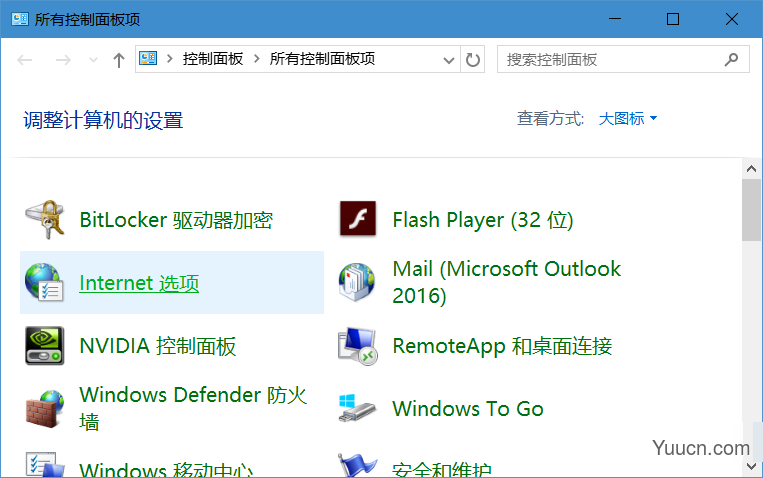Expand the chevron after 控制面板 breadcrumb
Screen dimensions: 763x478
point(256,59)
